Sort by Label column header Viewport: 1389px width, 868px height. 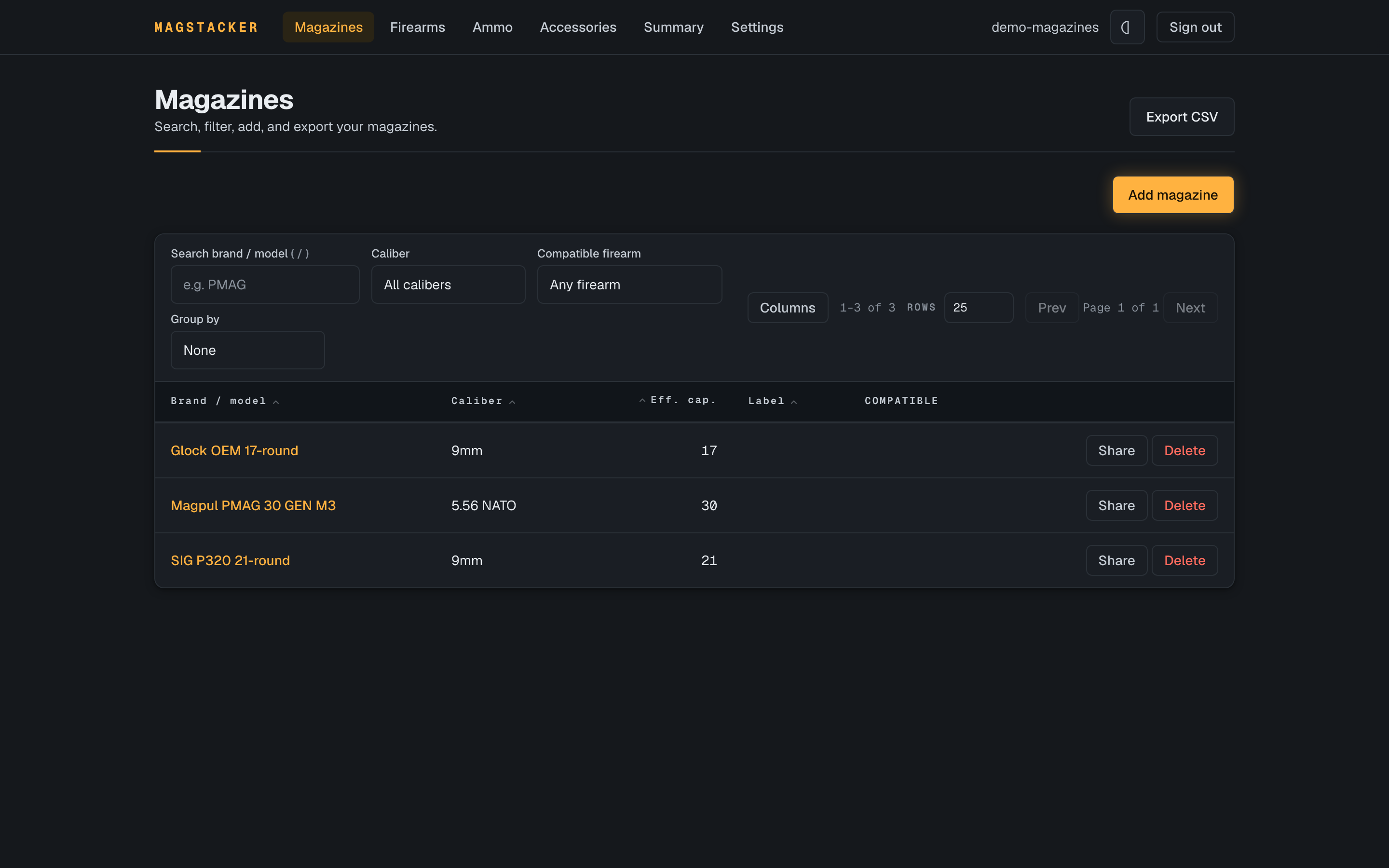(773, 401)
